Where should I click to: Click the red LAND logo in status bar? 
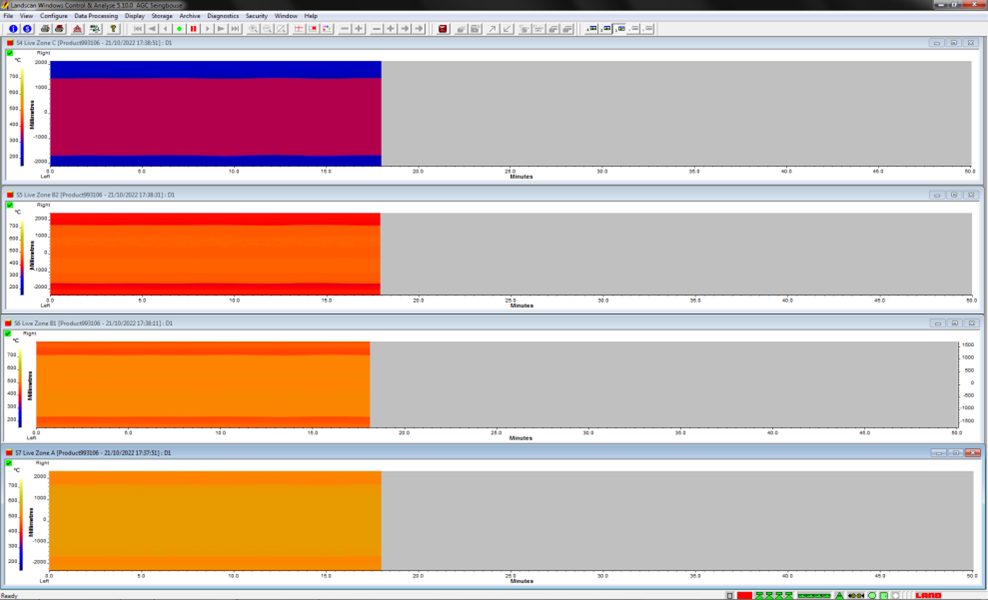click(x=928, y=595)
